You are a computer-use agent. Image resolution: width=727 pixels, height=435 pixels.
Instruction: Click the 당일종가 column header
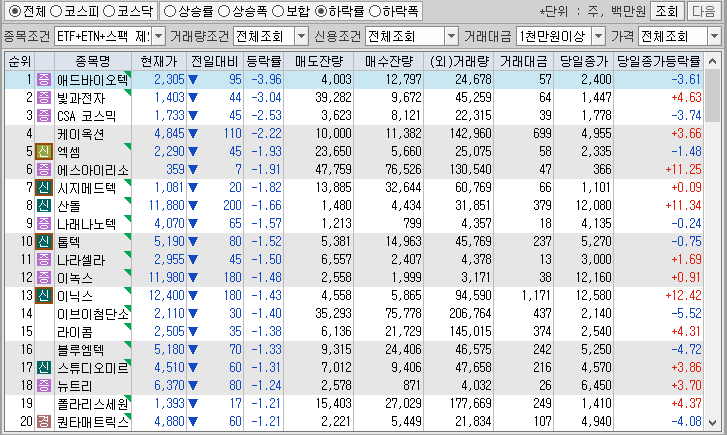click(583, 61)
